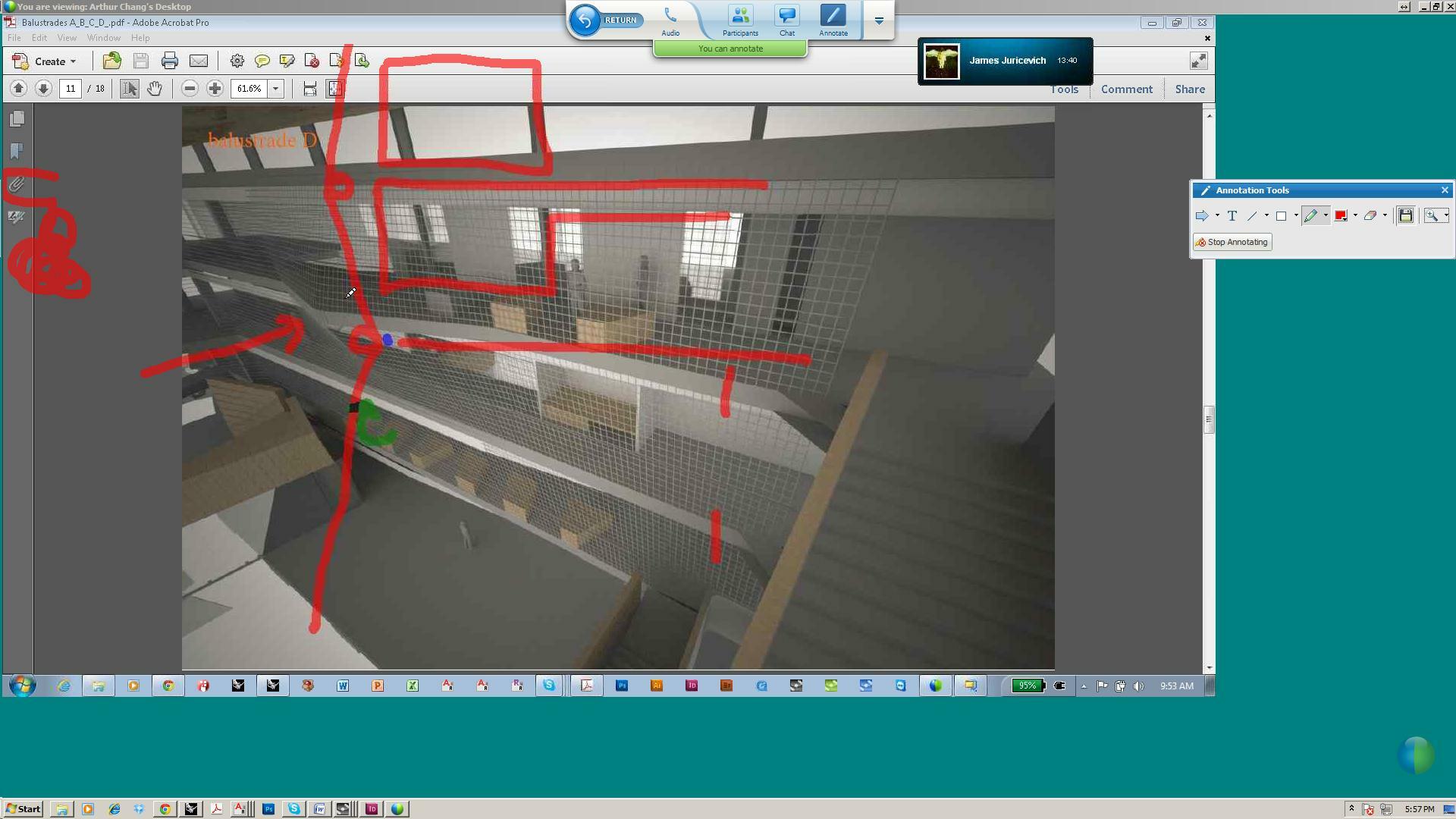Click the remote taskbar volume icon
Viewport: 1456px width, 819px height.
(x=1138, y=686)
